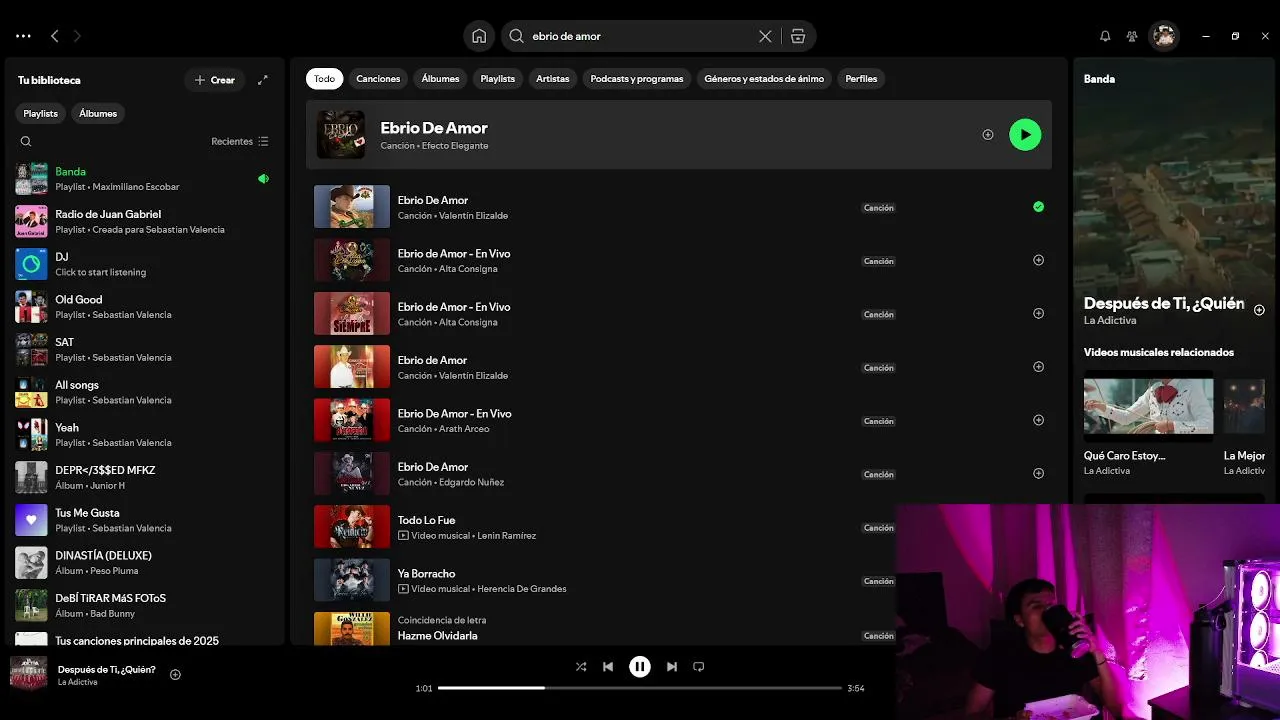The image size is (1280, 720).
Task: Click the Ebrio De Amor top result thumbnail
Action: pyautogui.click(x=341, y=135)
